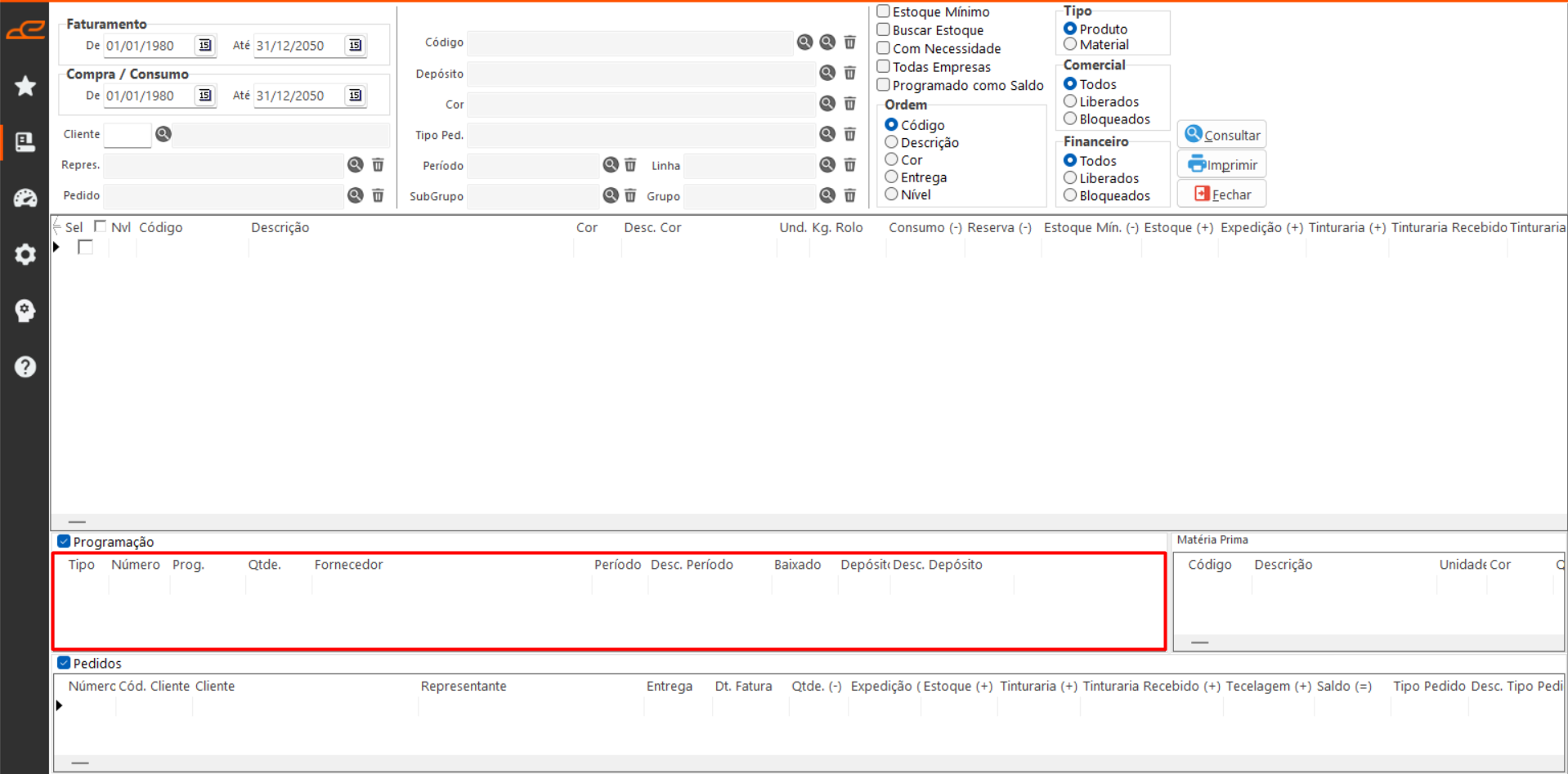
Task: Open the settings gear in sidebar
Action: pos(25,254)
